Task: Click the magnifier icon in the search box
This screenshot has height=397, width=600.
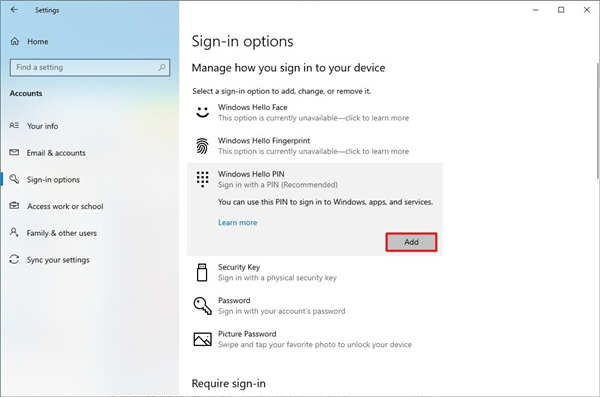Action: (162, 67)
